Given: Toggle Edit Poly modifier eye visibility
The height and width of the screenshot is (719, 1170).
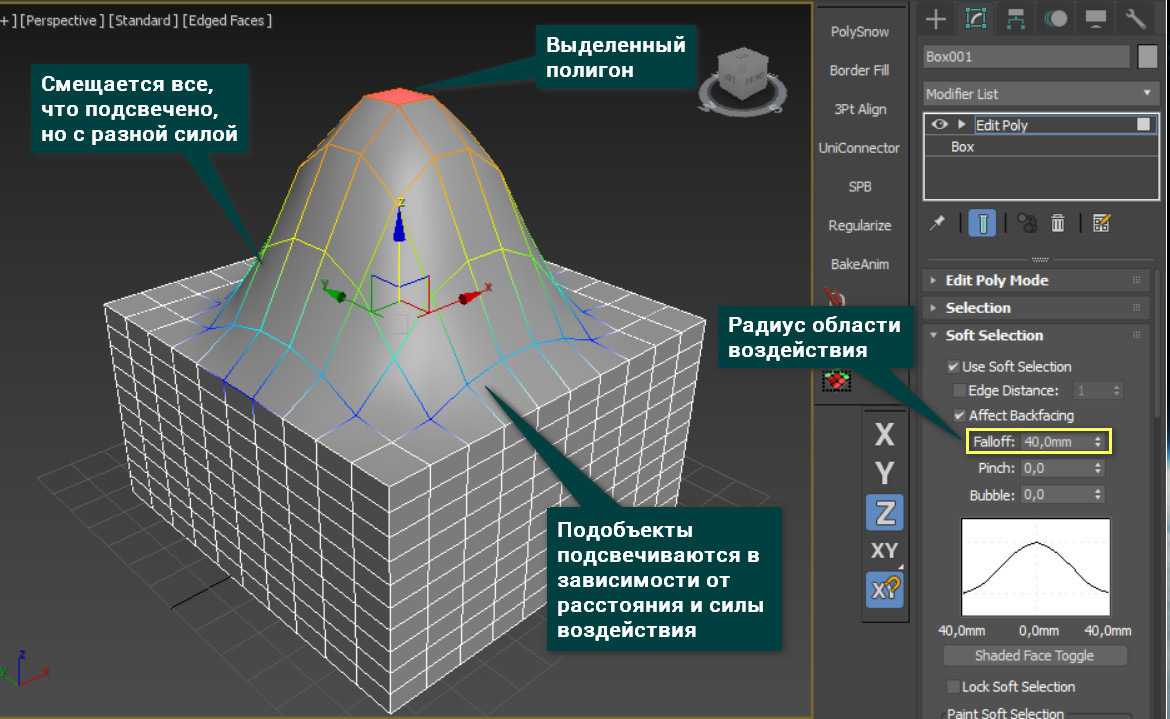Looking at the screenshot, I should [x=939, y=125].
